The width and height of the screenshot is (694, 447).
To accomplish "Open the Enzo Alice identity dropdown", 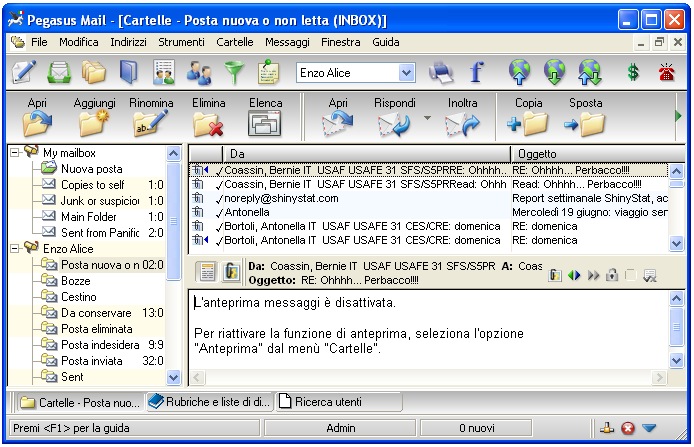I will click(406, 73).
